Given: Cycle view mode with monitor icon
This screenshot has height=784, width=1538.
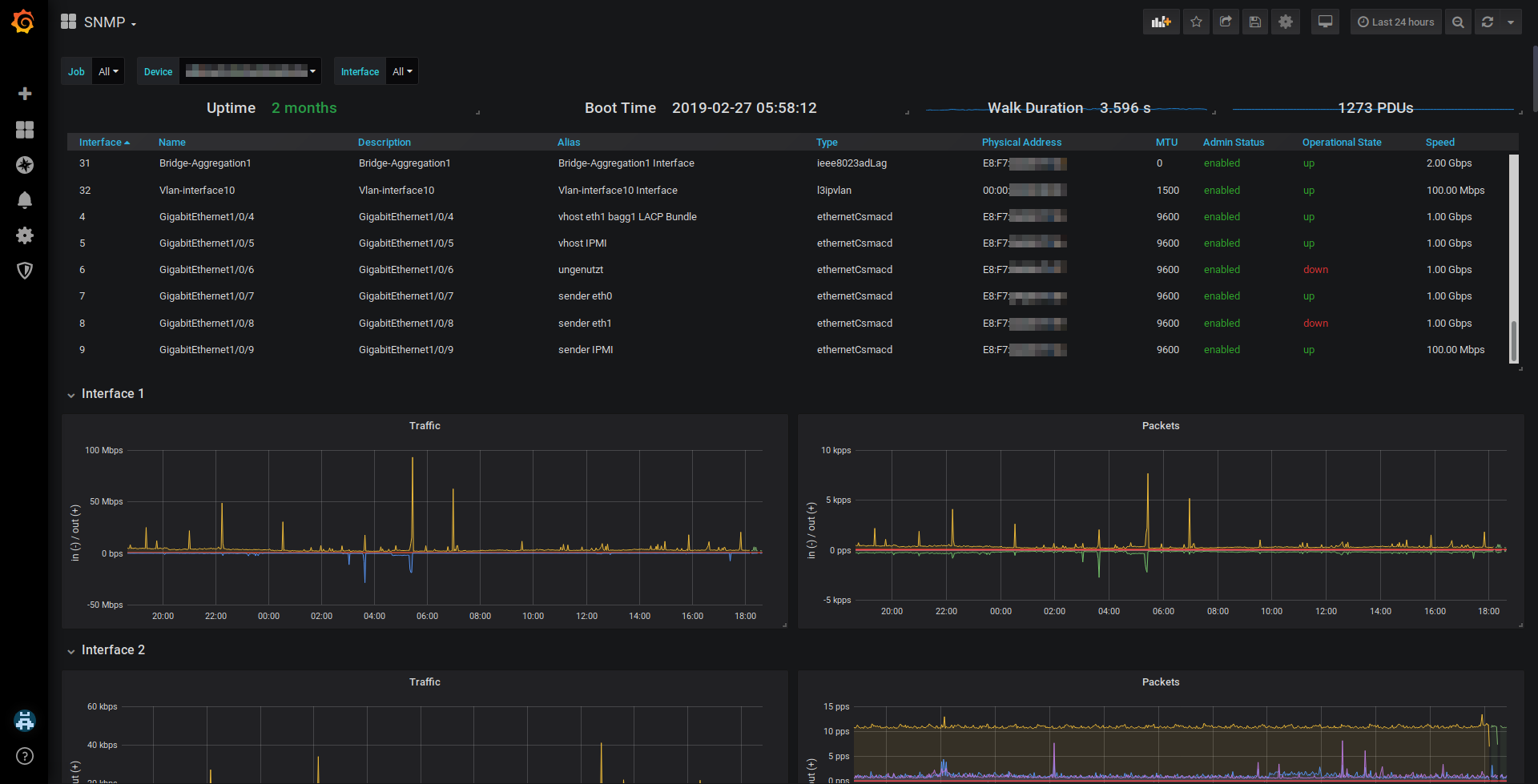Looking at the screenshot, I should 1326,22.
